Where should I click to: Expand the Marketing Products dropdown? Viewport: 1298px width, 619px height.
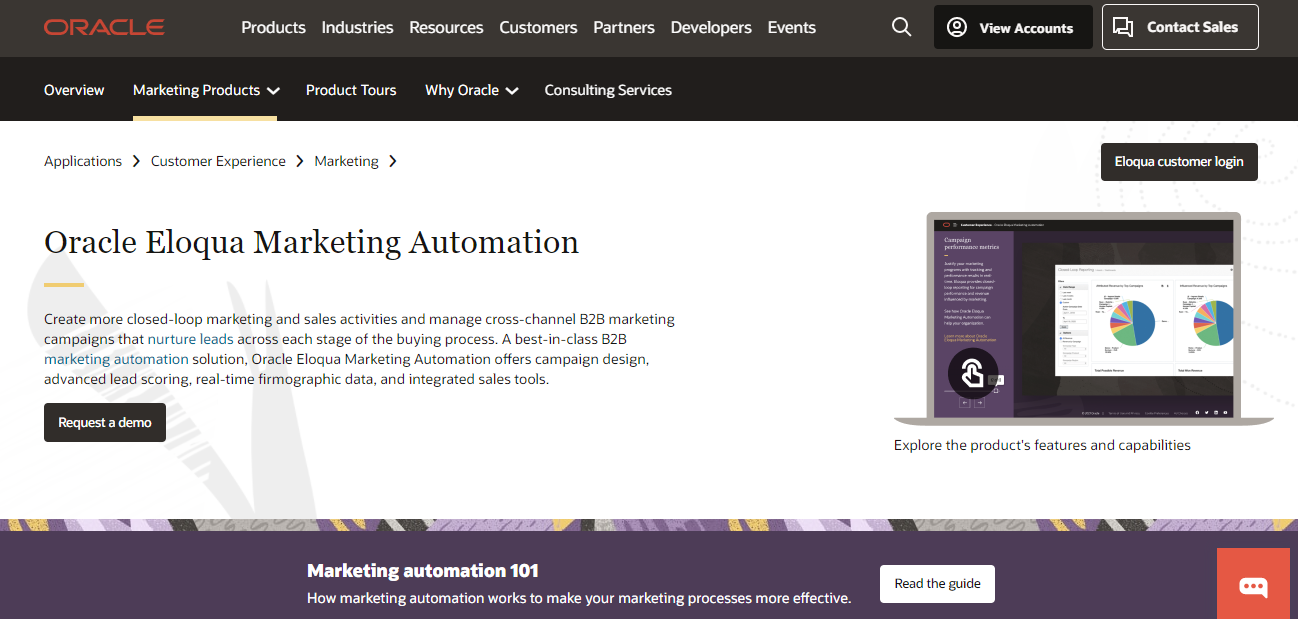tap(206, 90)
